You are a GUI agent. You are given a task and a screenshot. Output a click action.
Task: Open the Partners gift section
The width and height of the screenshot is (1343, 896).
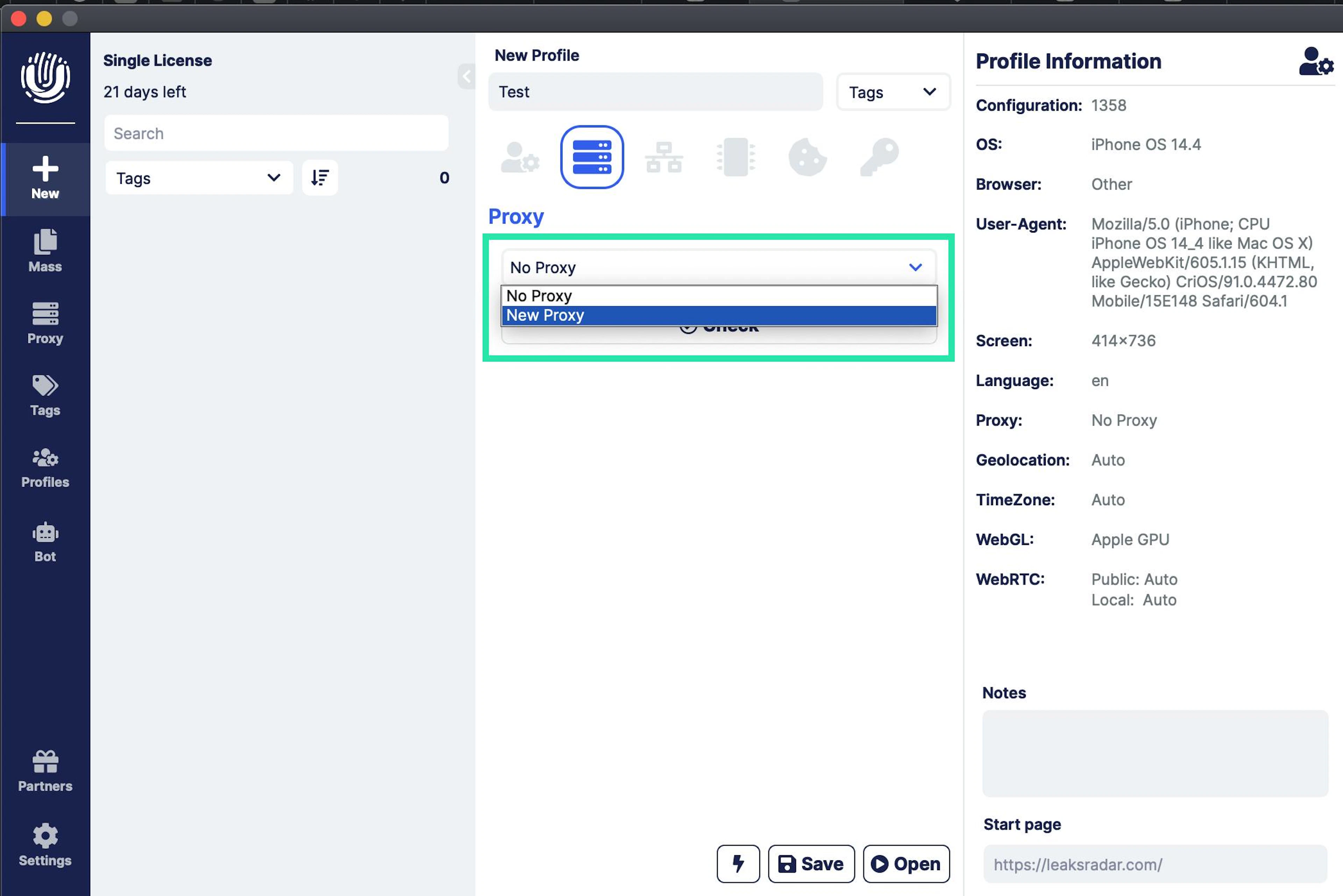tap(45, 772)
